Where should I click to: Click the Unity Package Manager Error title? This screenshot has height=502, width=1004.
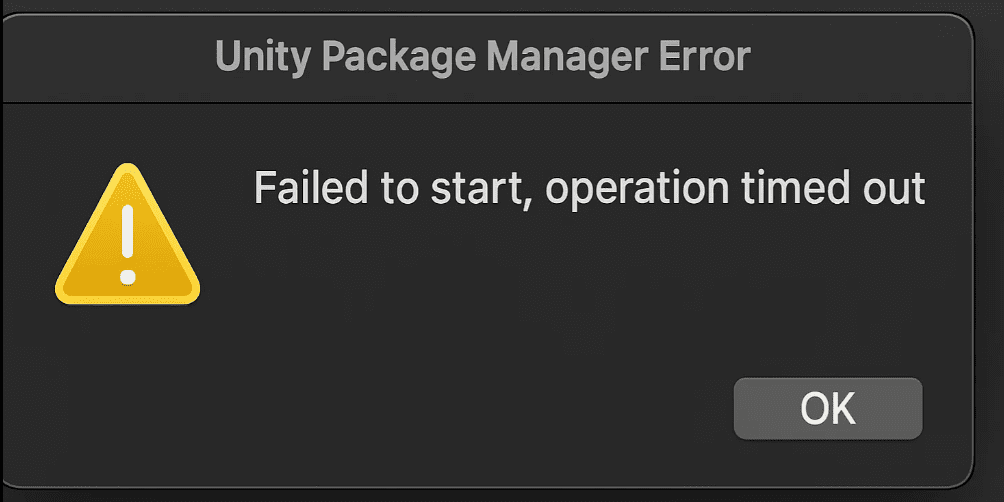(482, 57)
